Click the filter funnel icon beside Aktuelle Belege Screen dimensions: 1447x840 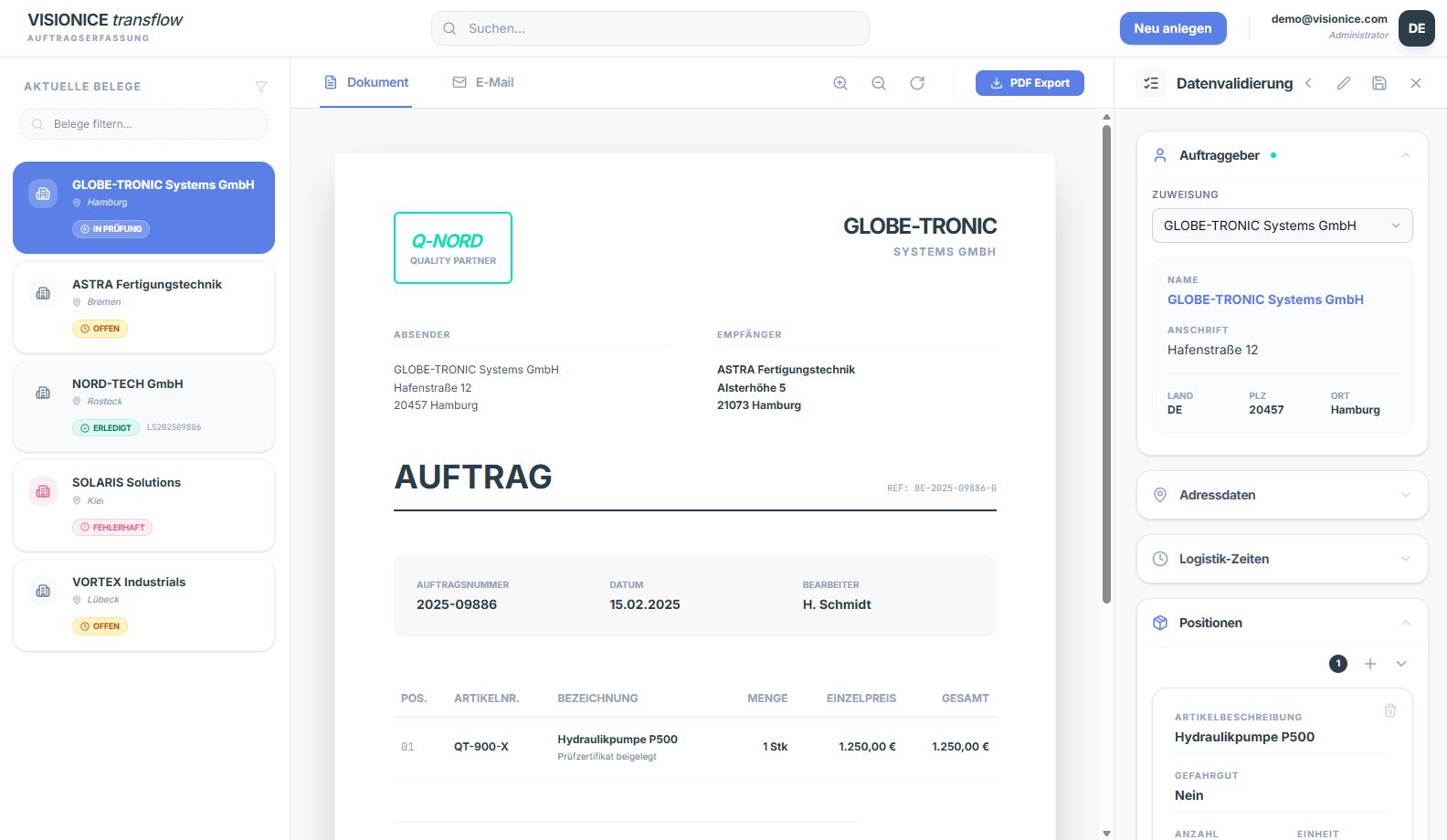pos(261,87)
